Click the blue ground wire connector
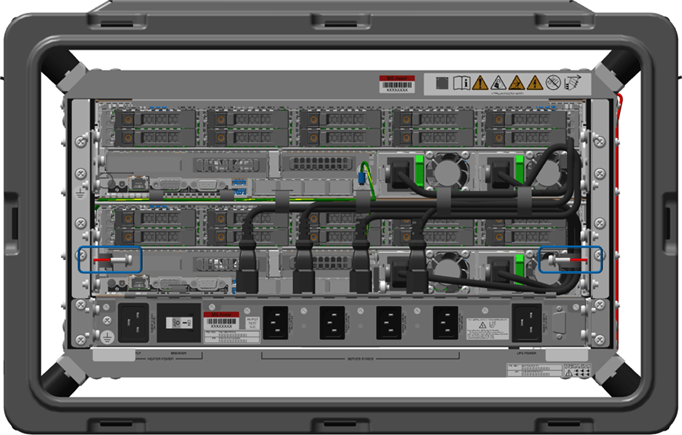The image size is (682, 435). (x=361, y=177)
